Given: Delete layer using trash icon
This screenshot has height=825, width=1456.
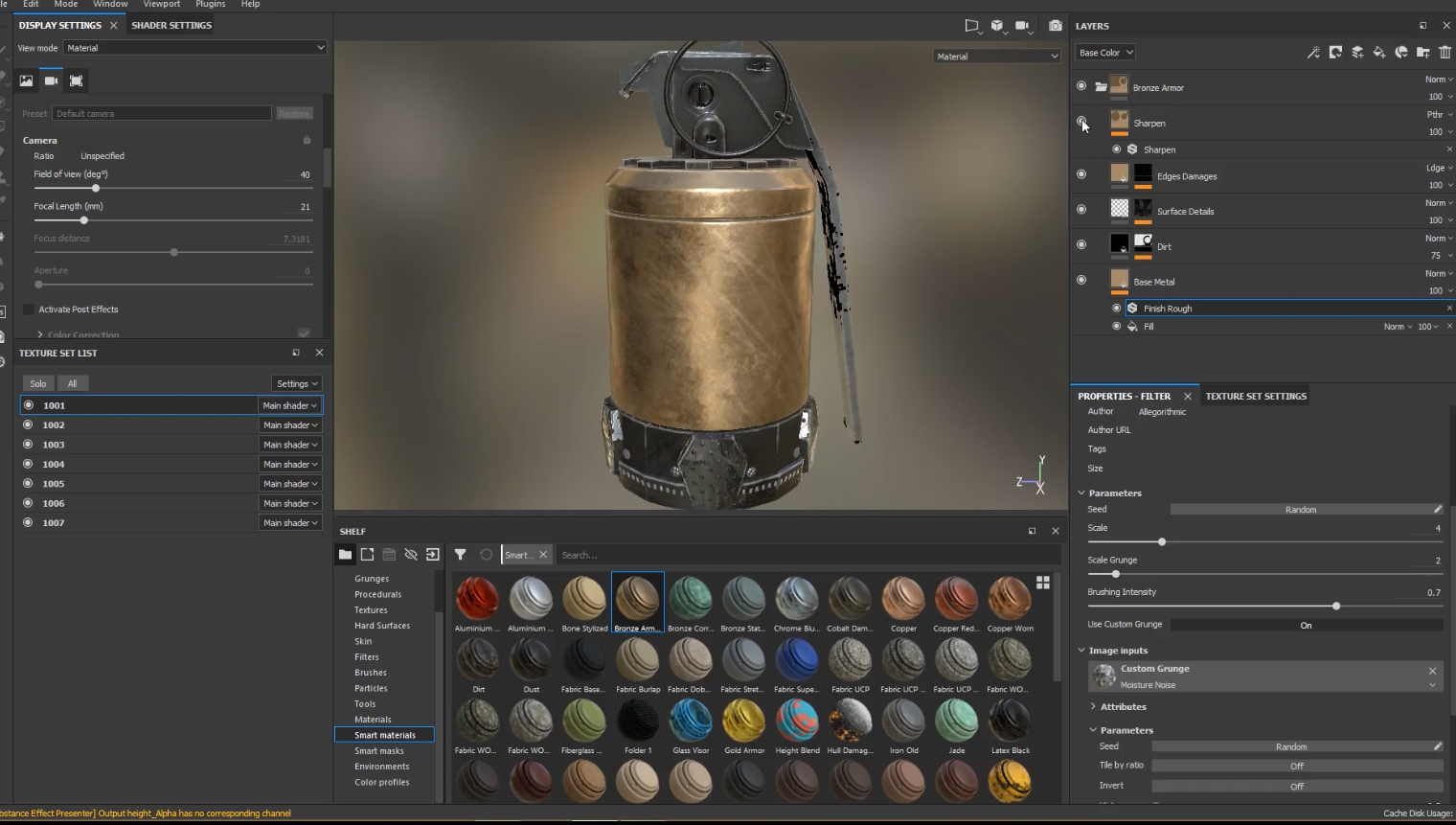Looking at the screenshot, I should 1445,53.
